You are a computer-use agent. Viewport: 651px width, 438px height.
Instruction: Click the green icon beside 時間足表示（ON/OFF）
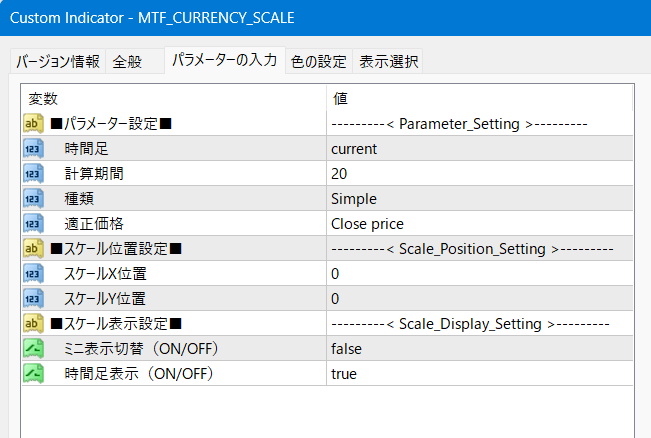(x=33, y=373)
